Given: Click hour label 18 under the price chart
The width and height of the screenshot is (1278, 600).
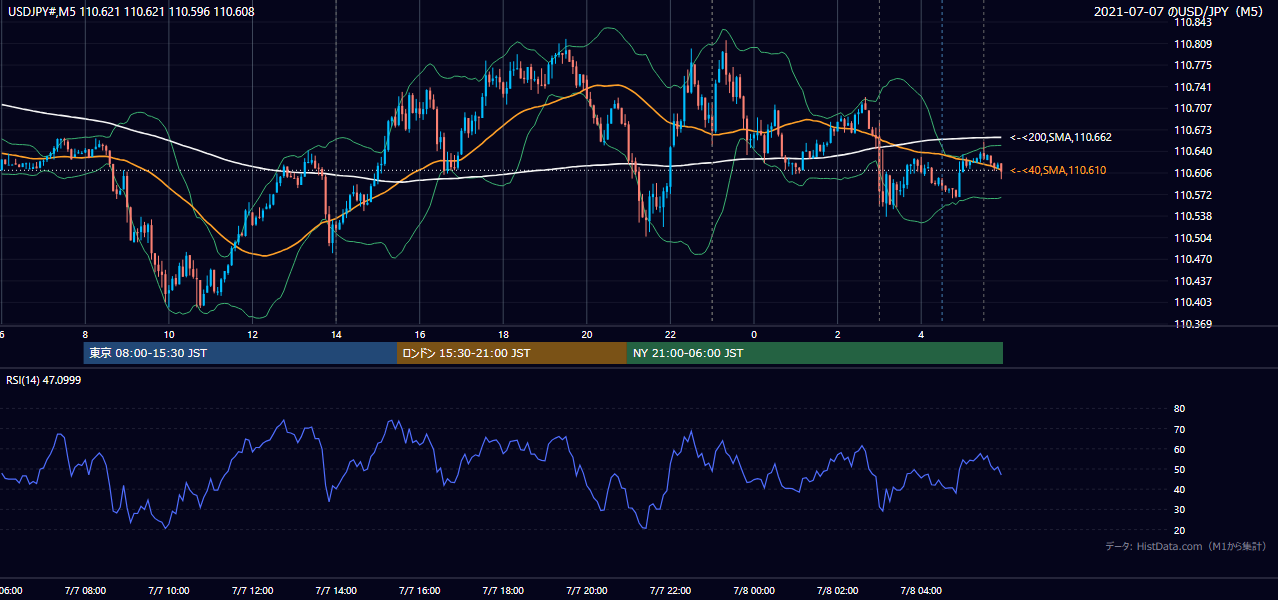Looking at the screenshot, I should pos(504,334).
